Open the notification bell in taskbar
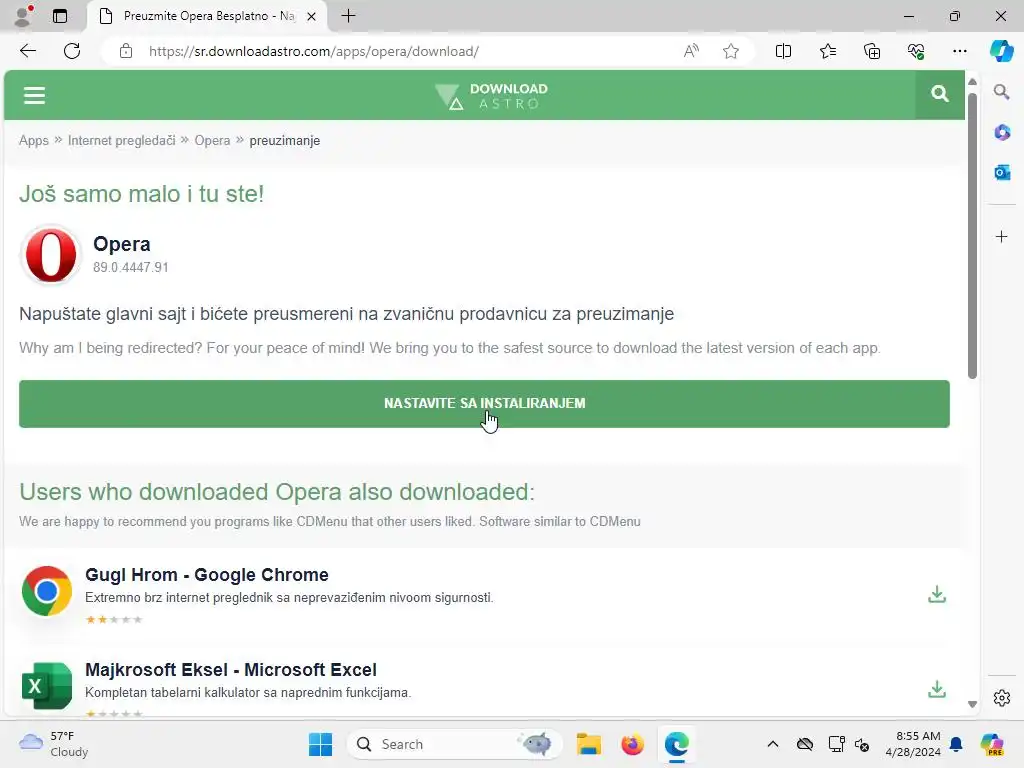This screenshot has width=1024, height=768. [956, 744]
